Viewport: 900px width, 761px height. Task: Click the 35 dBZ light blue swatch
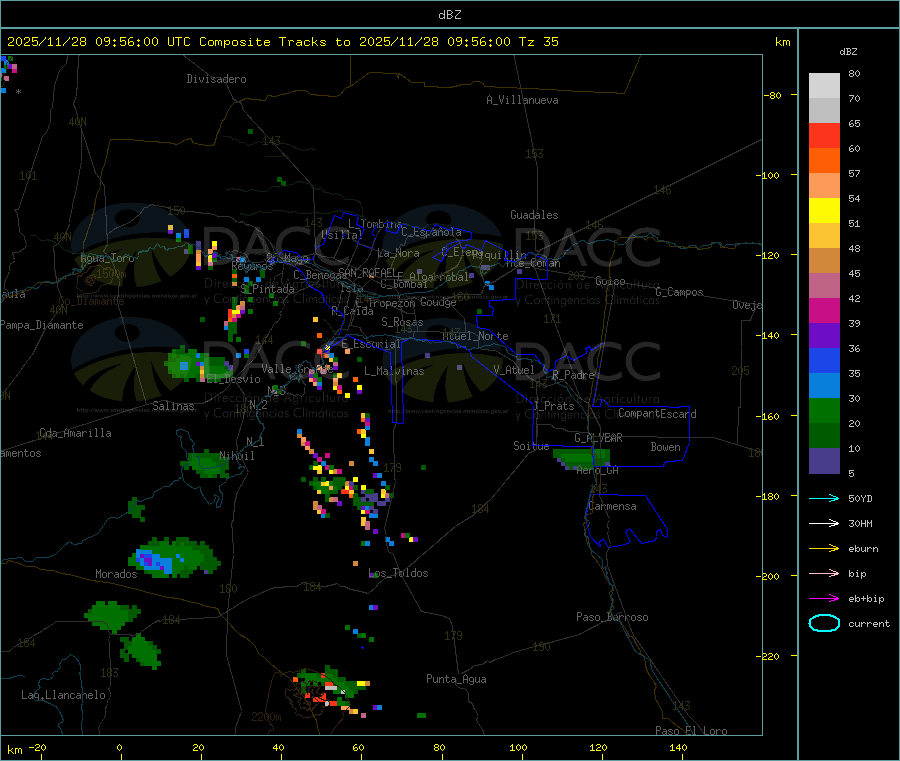[824, 386]
